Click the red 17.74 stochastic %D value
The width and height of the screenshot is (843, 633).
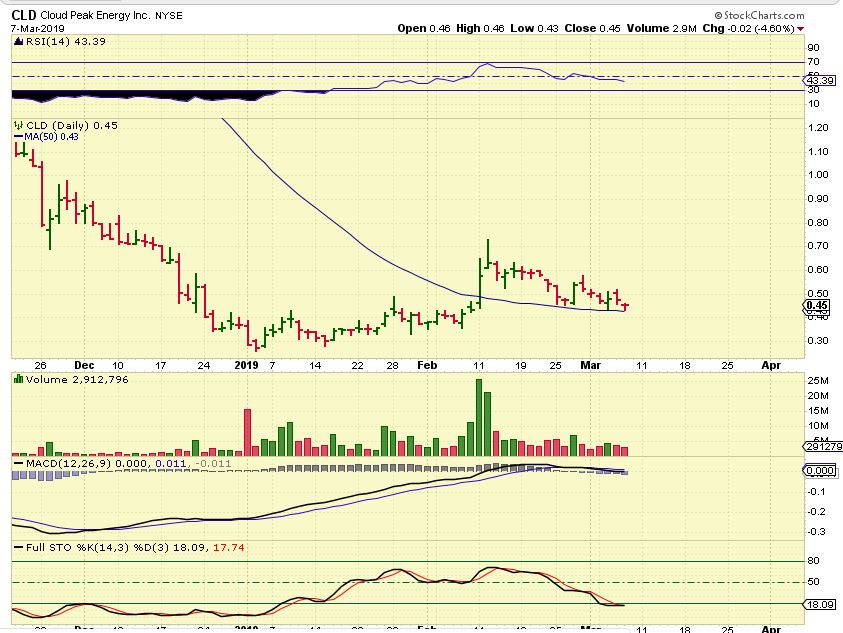pos(228,547)
